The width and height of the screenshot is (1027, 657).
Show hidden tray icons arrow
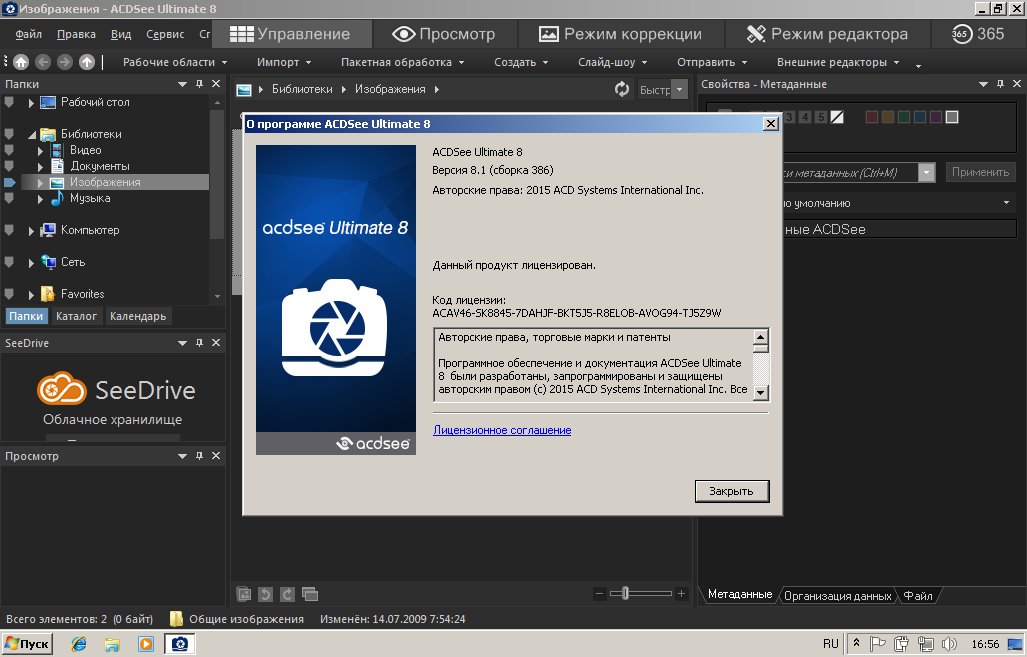[x=856, y=643]
